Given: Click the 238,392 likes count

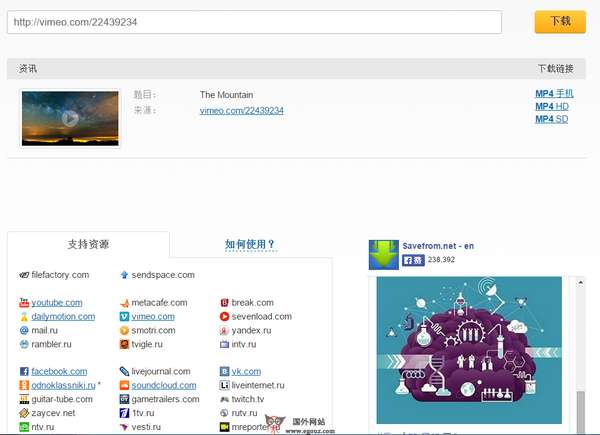Looking at the screenshot, I should [x=441, y=260].
